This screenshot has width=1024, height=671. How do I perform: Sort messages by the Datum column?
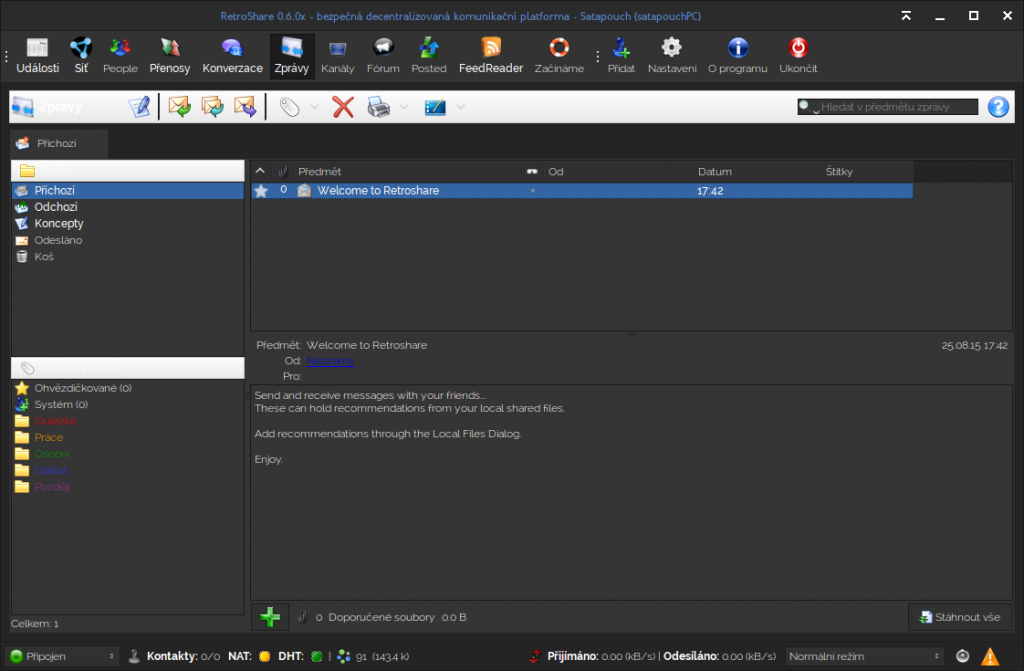coord(756,172)
